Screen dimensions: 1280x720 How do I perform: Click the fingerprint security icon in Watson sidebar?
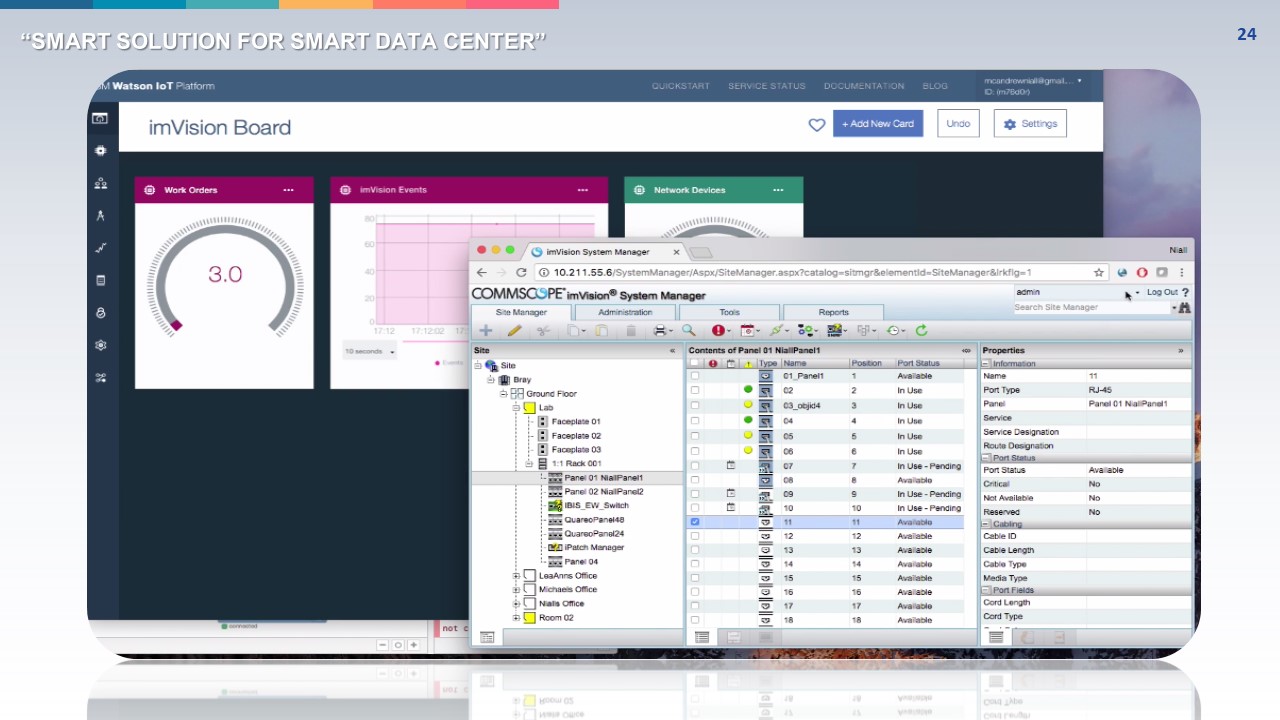[x=100, y=313]
